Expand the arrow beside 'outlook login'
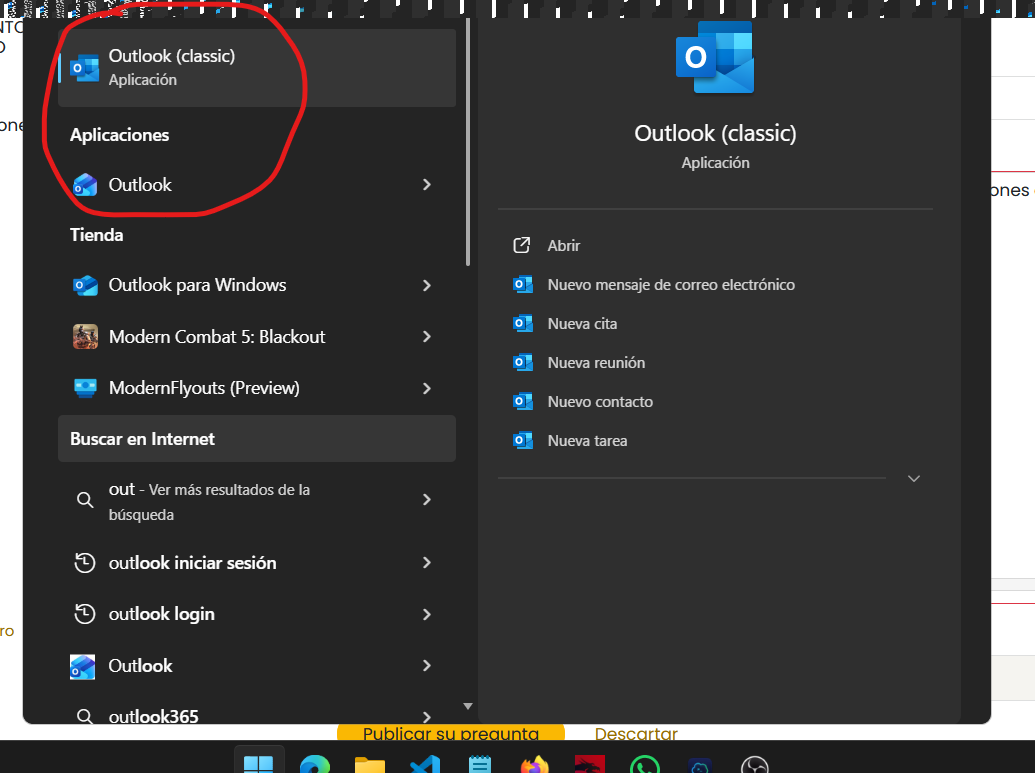1035x773 pixels. [427, 614]
